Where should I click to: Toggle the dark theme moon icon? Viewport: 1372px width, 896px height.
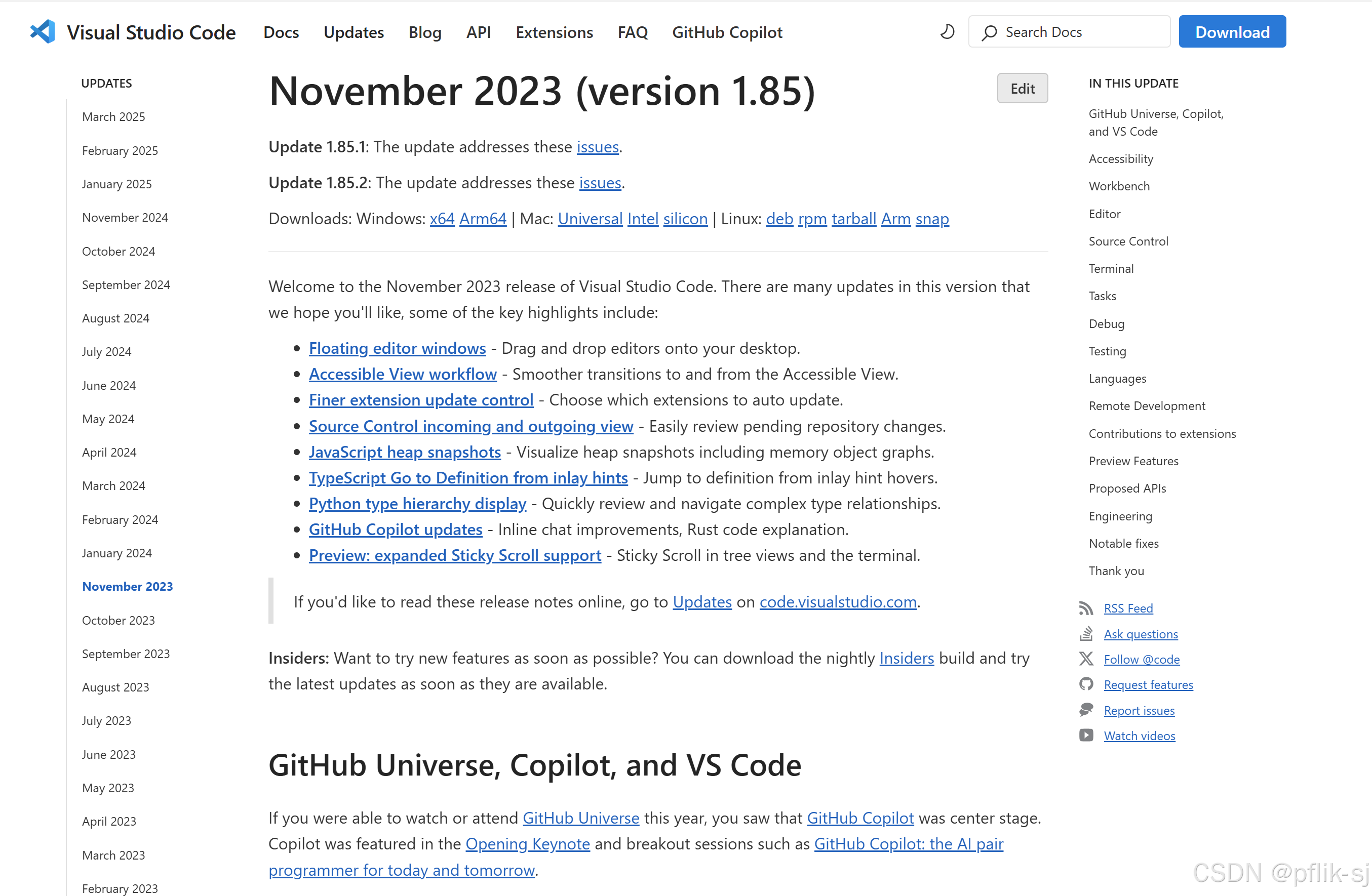(947, 32)
